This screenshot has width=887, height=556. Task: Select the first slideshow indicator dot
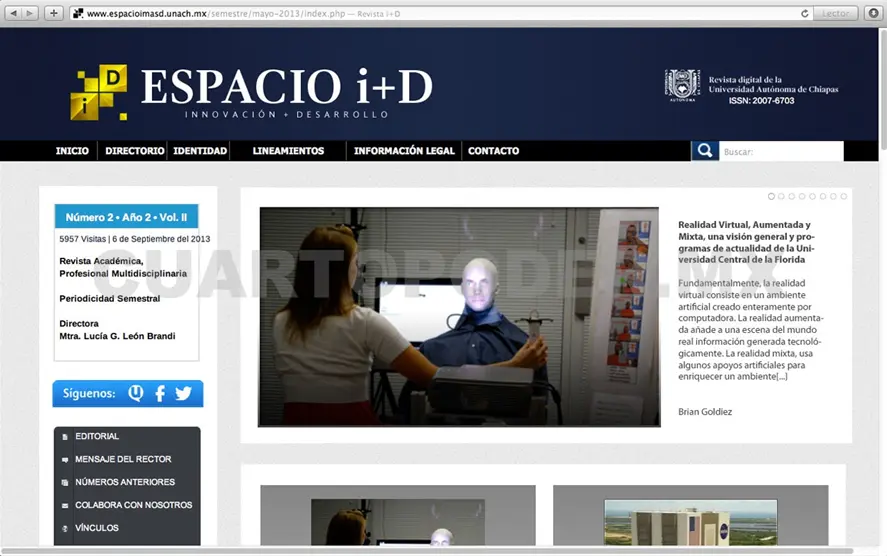tap(771, 196)
